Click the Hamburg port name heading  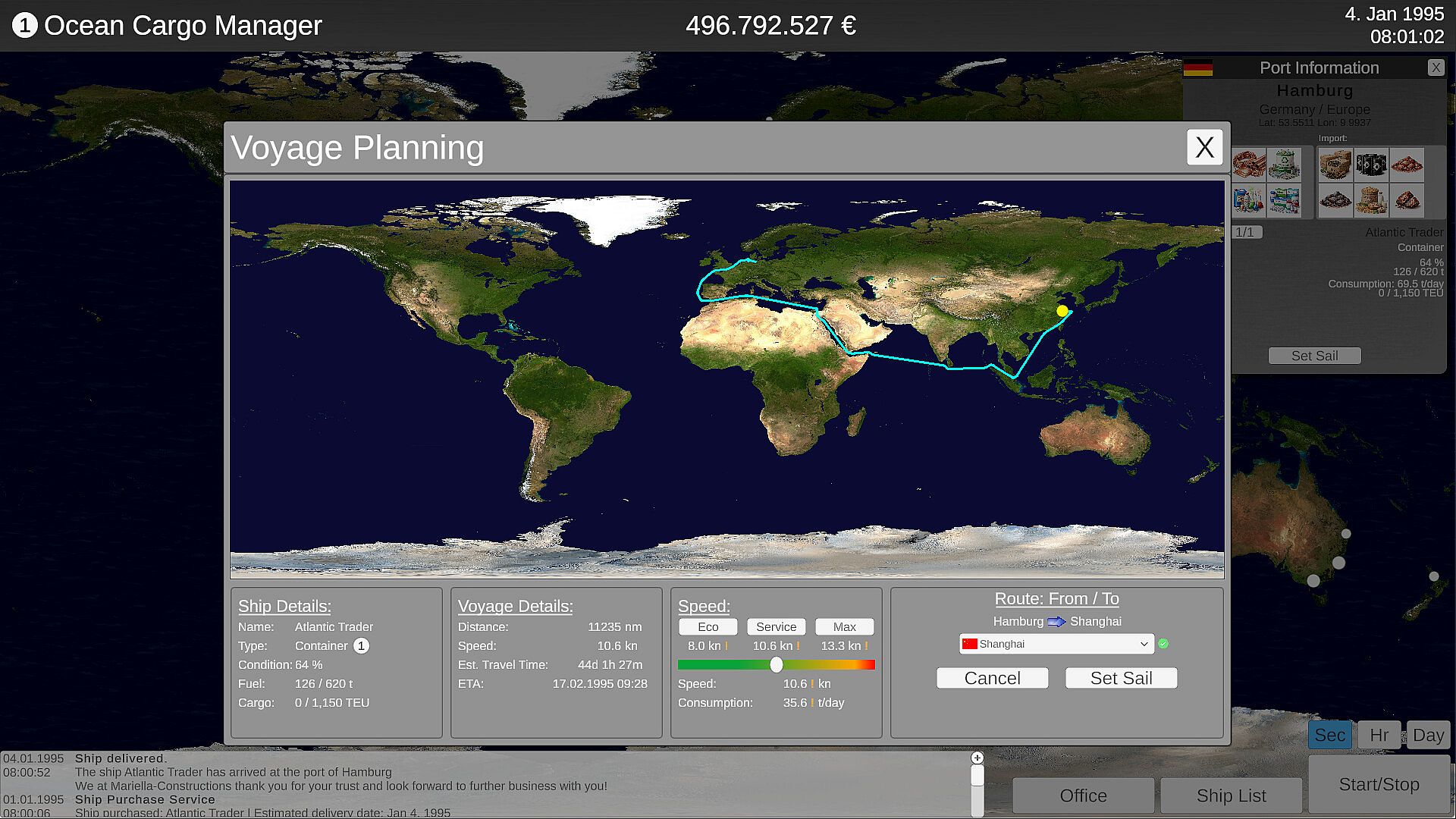(1314, 90)
